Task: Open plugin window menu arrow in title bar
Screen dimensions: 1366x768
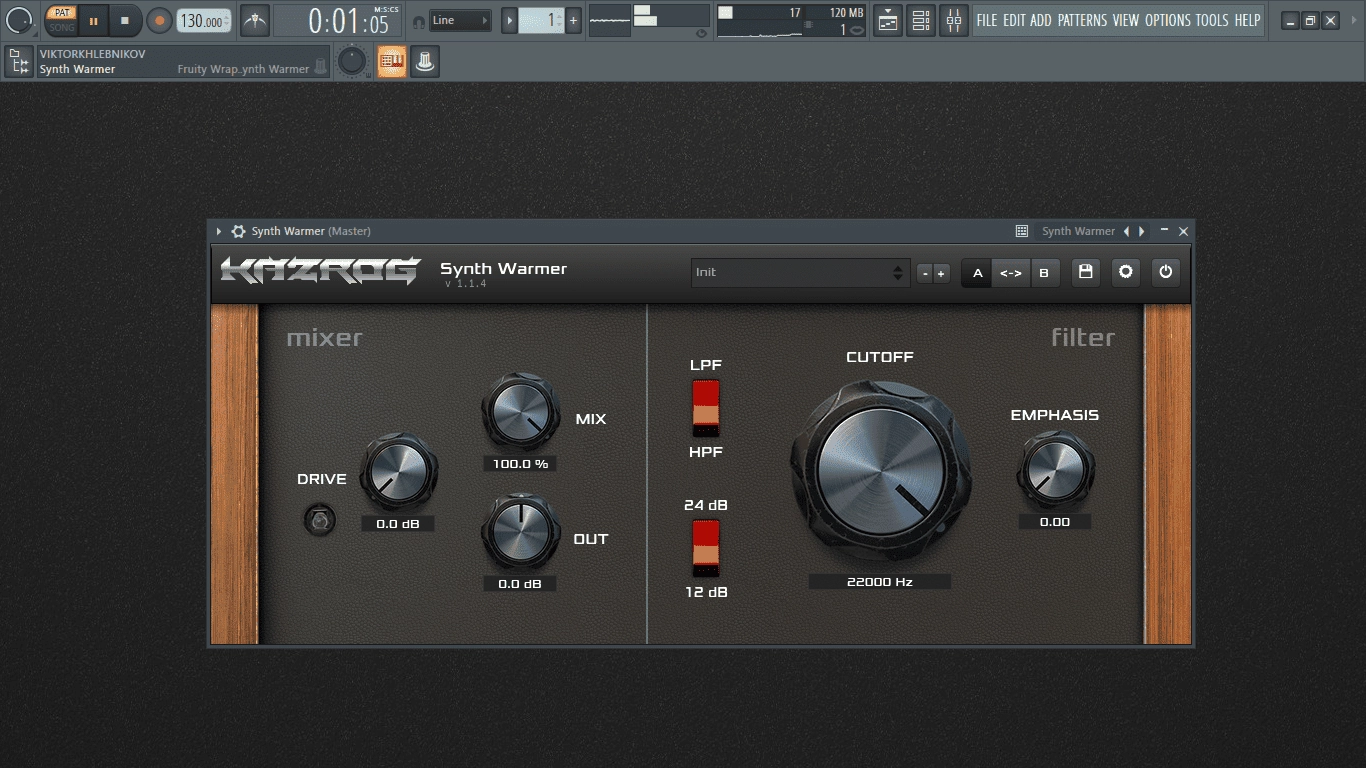Action: [219, 231]
